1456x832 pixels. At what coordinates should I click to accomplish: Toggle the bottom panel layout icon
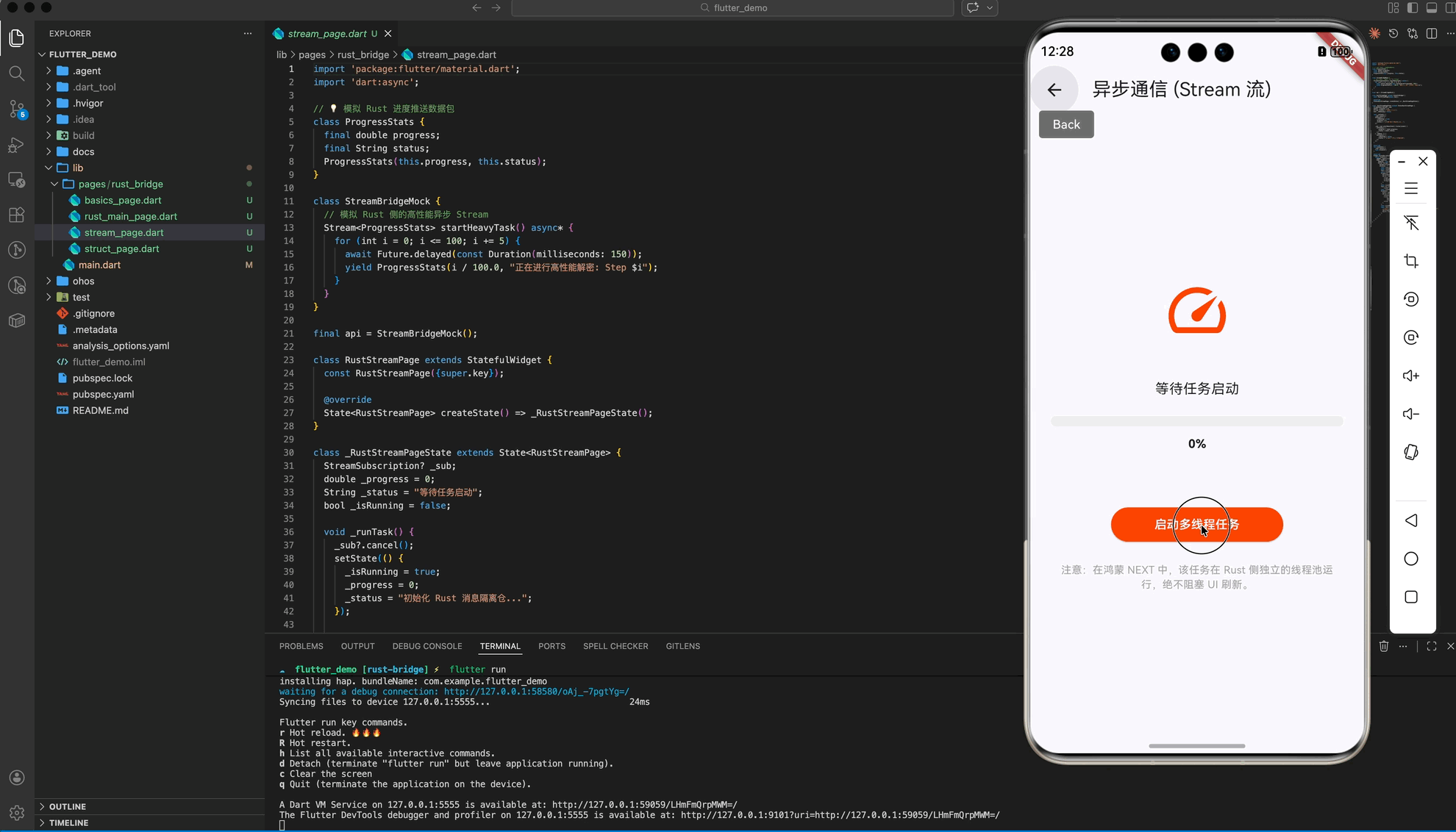pos(1431,8)
